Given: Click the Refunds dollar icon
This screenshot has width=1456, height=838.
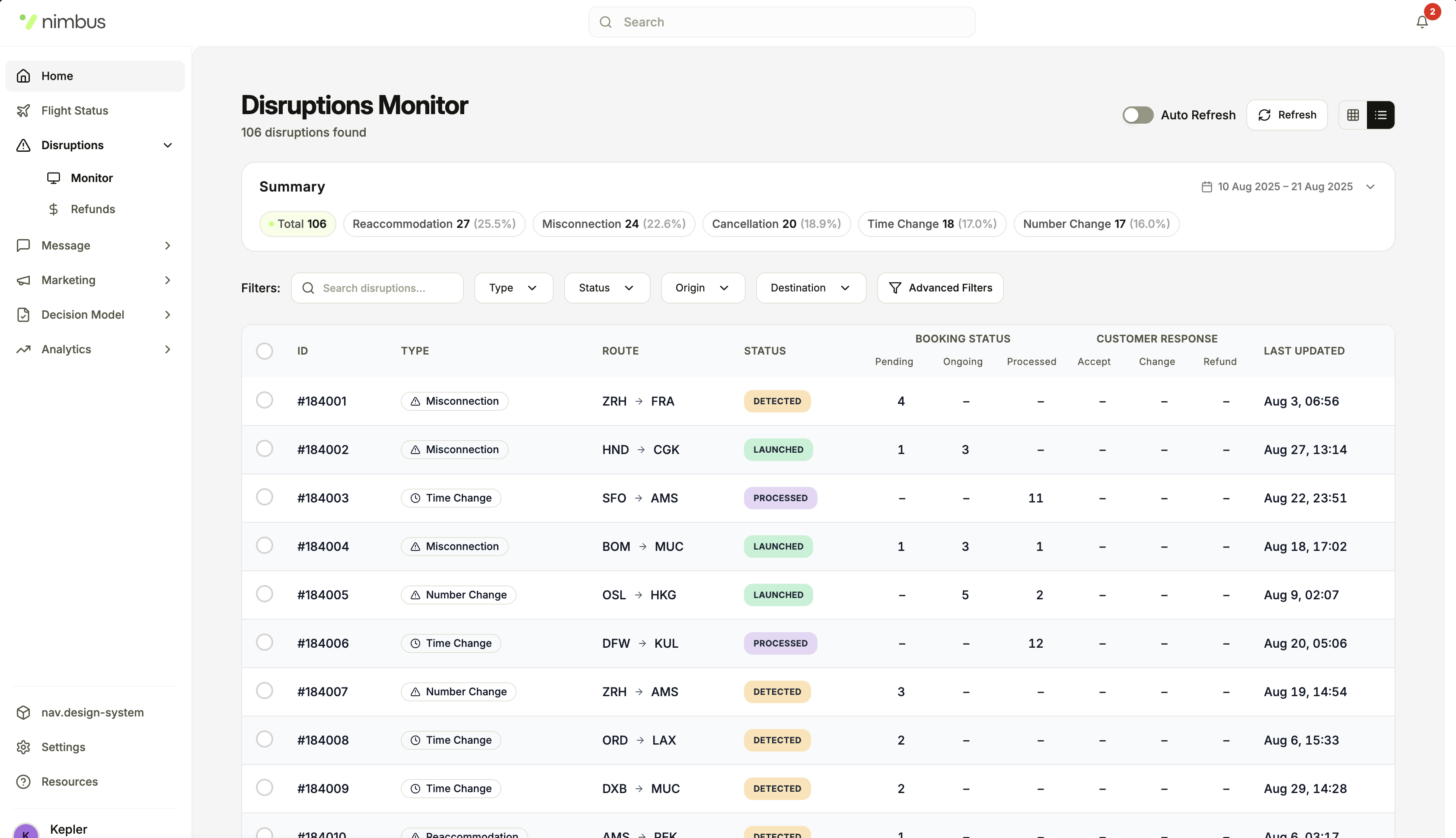Looking at the screenshot, I should click(54, 209).
